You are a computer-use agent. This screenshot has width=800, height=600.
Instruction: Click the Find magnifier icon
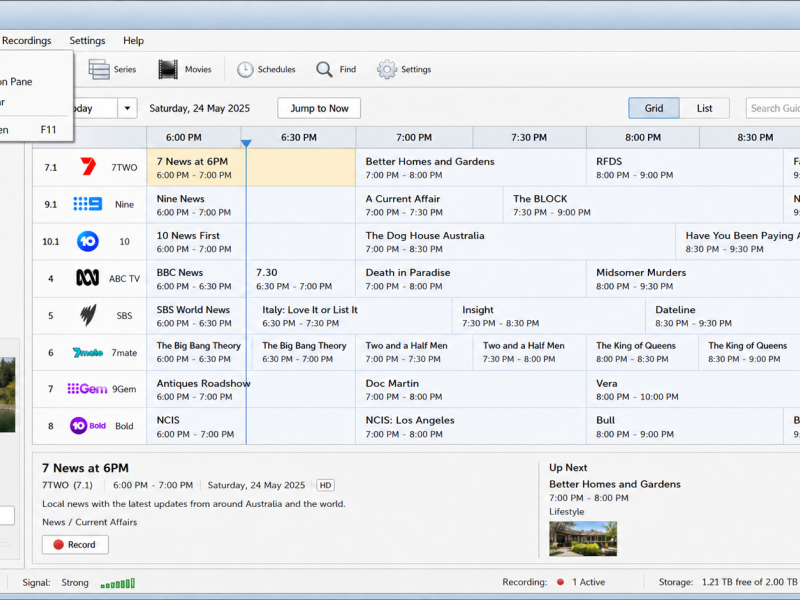point(324,69)
